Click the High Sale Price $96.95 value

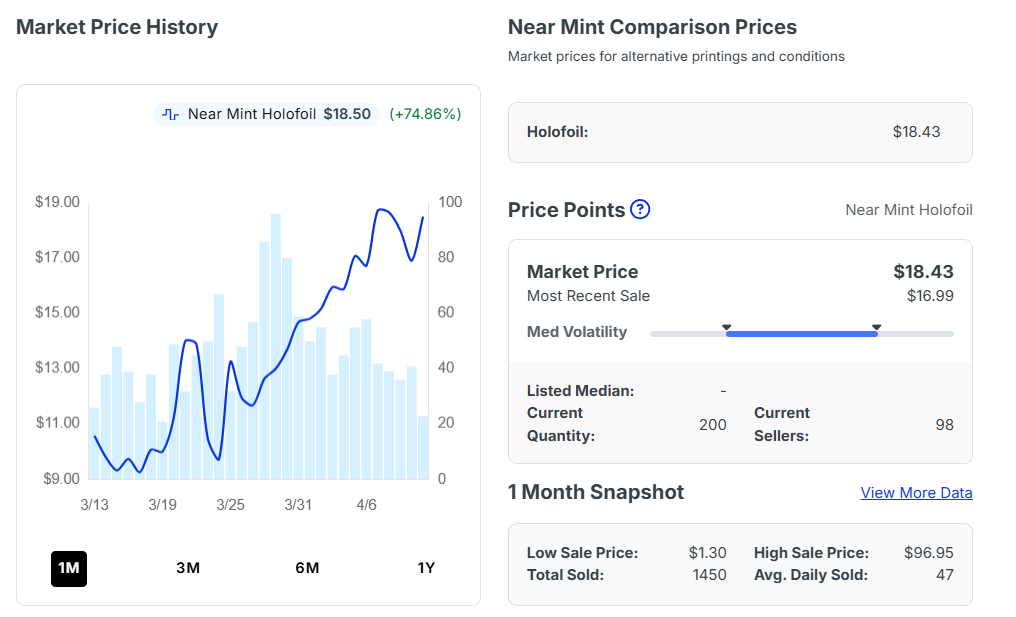[928, 553]
